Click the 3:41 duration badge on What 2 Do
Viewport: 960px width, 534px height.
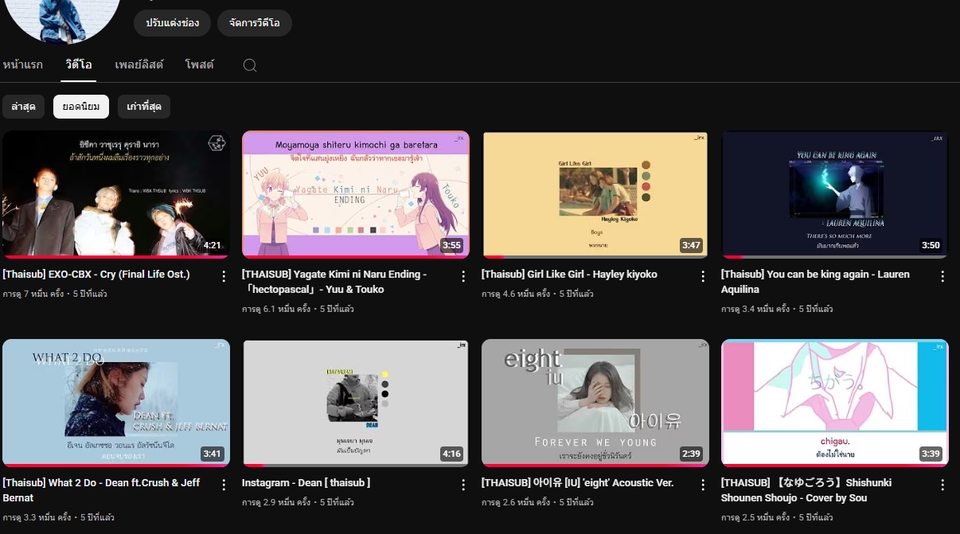pos(212,454)
